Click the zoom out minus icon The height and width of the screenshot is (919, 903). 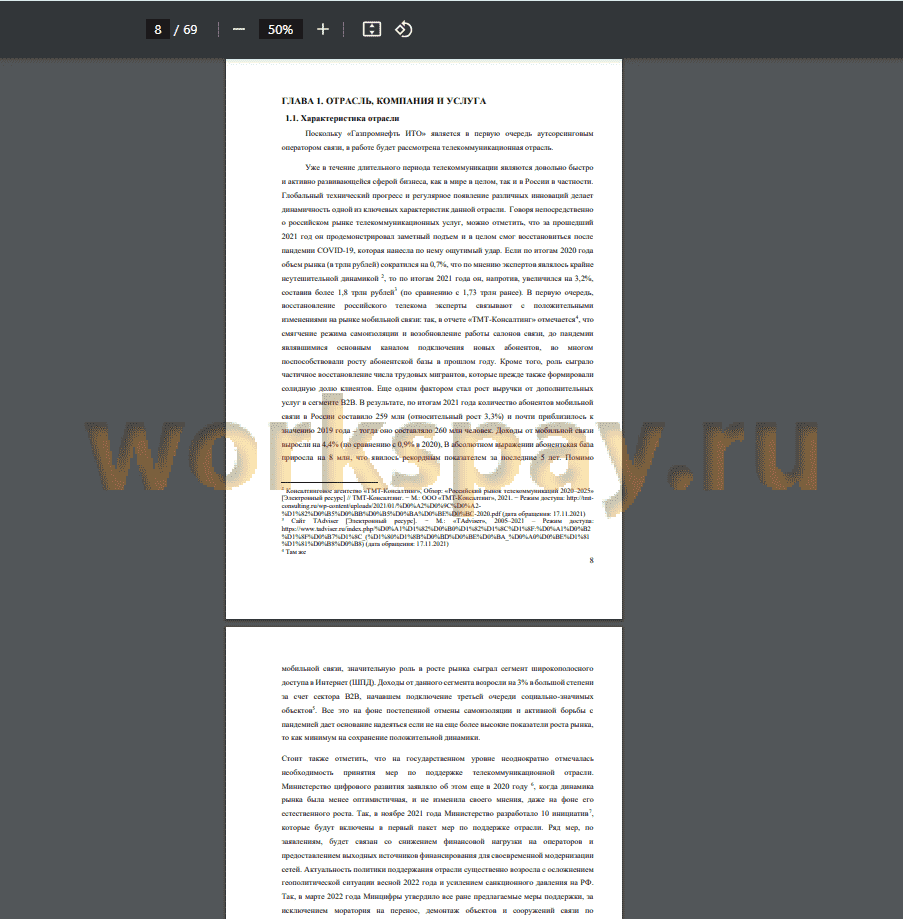238,29
